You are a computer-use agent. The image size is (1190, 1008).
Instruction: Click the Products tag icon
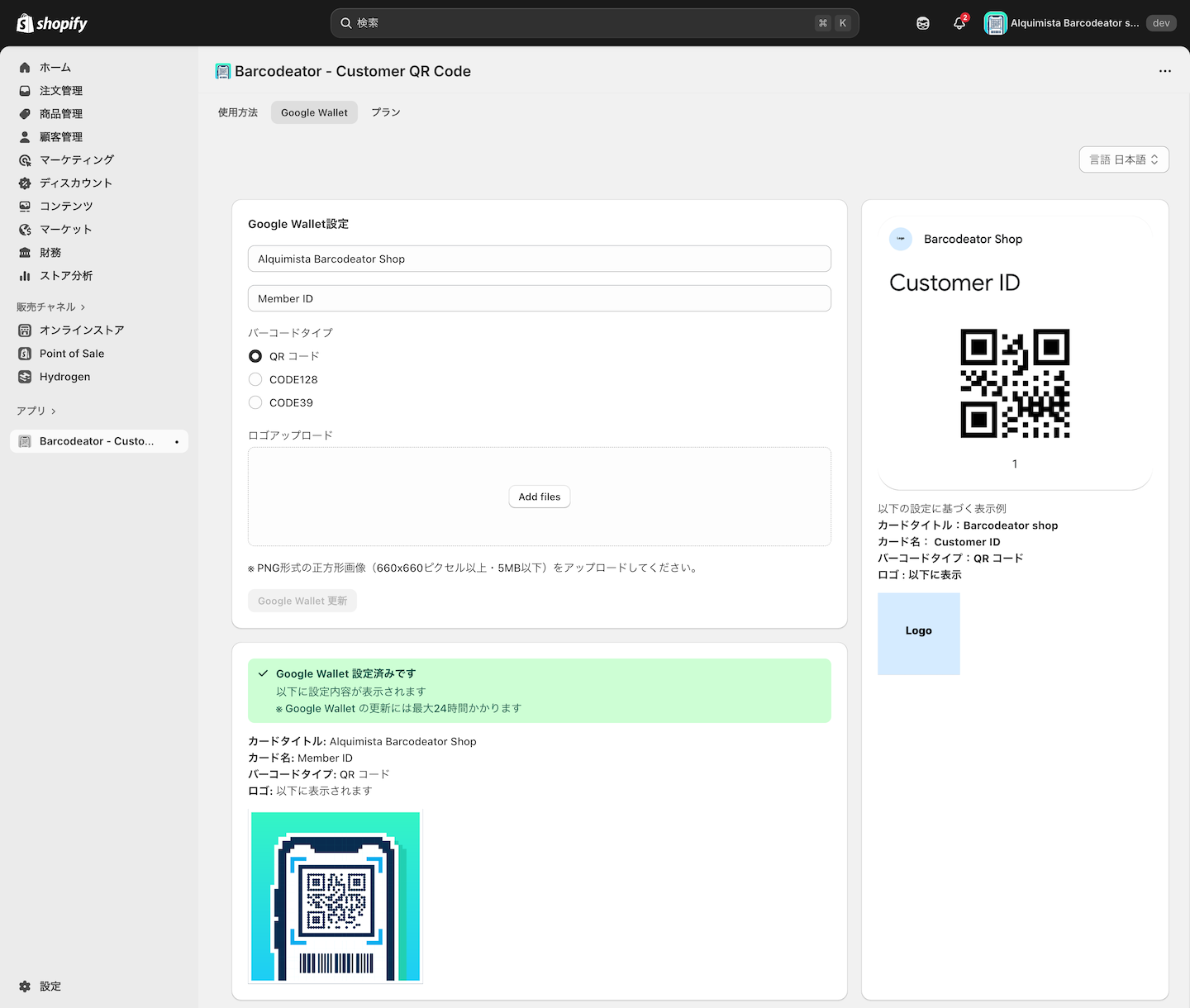[25, 114]
